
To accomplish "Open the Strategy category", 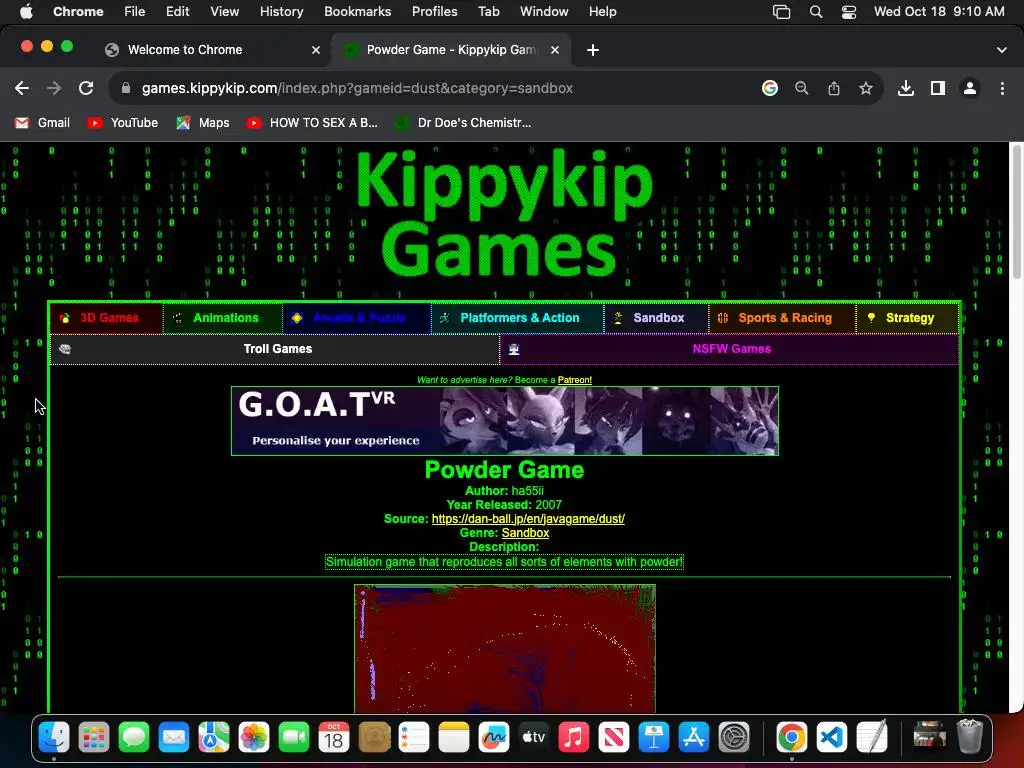I will tap(907, 318).
